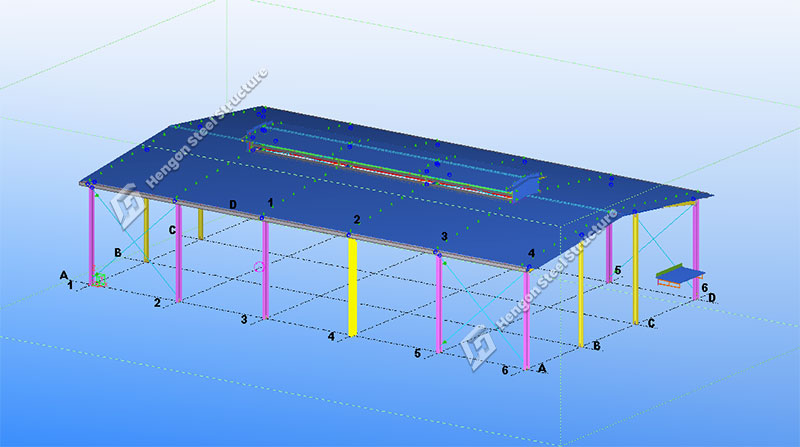800x447 pixels.
Task: Select the pink corner column at grid A-1
Action: pos(92,235)
